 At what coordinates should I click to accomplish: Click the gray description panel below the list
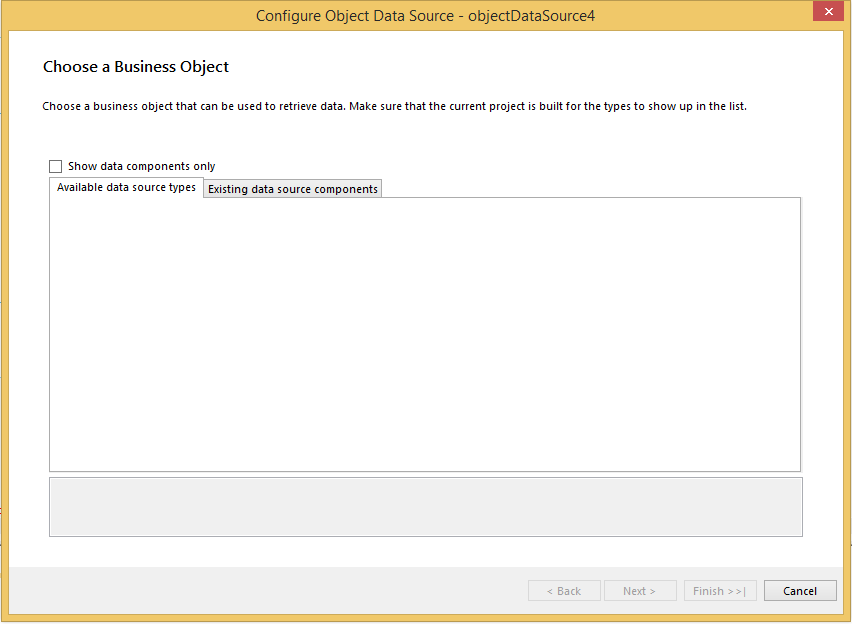pos(425,506)
